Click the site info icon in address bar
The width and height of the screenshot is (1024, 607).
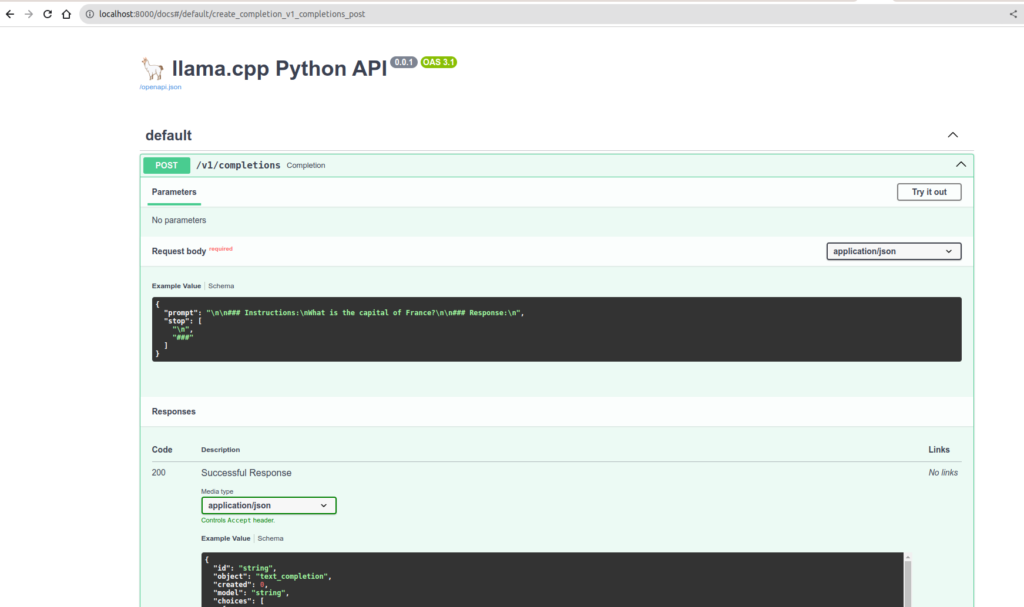click(90, 14)
